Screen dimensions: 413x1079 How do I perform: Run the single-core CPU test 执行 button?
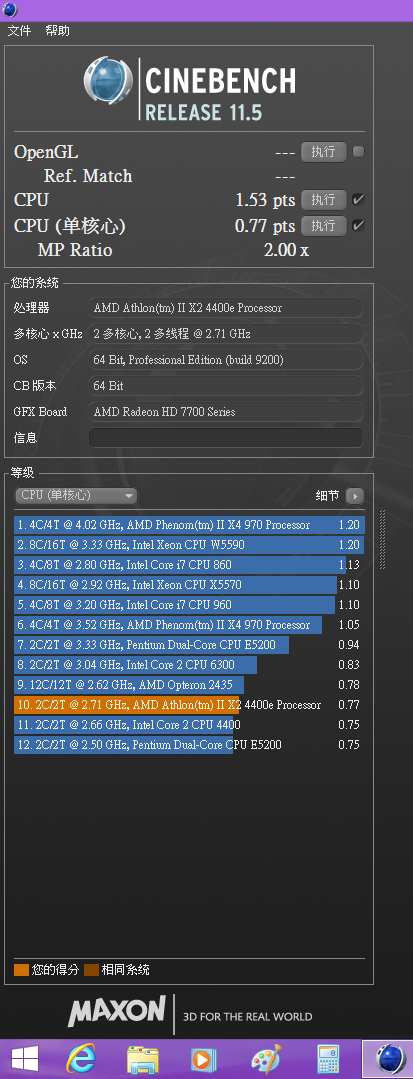click(324, 225)
